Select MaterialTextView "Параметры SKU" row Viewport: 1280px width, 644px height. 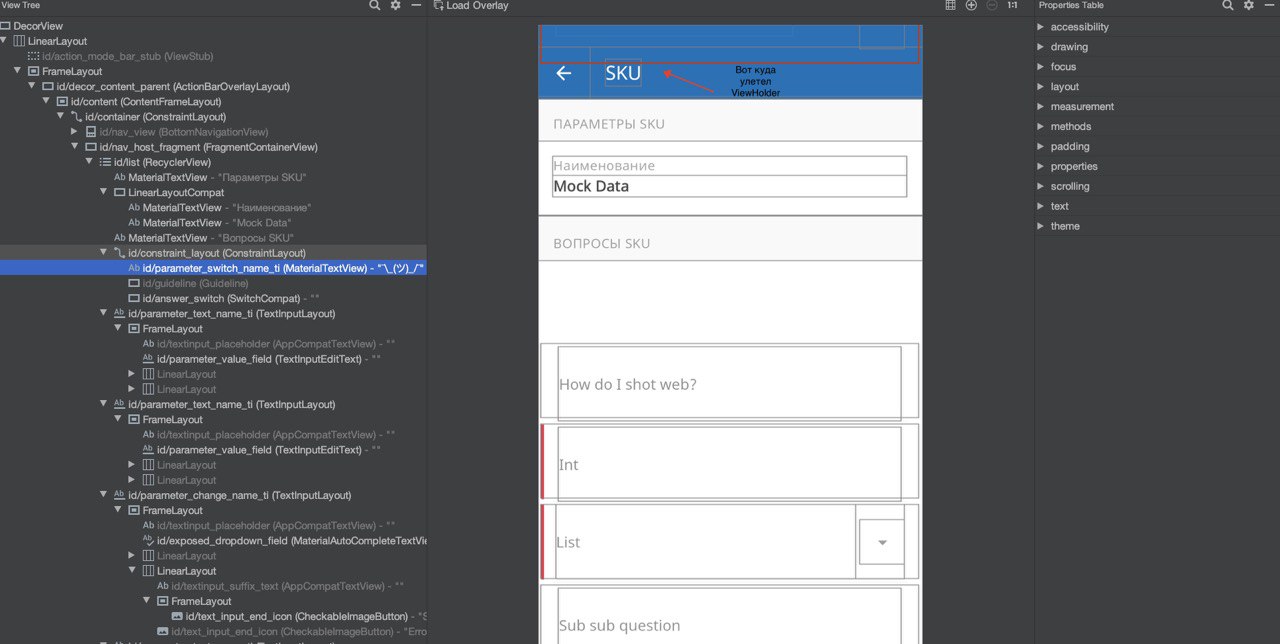(213, 177)
